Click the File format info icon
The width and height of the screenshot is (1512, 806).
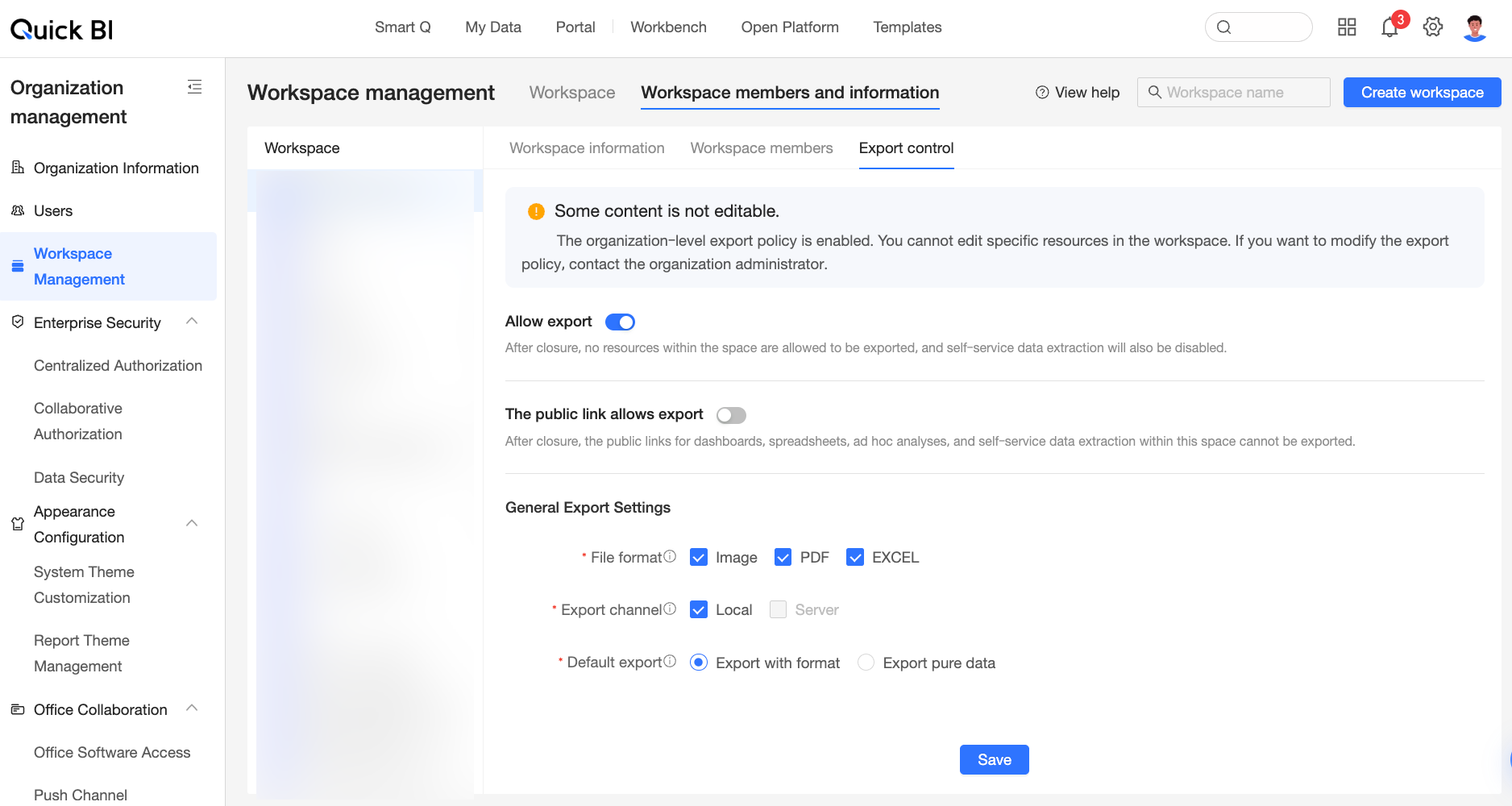pos(670,556)
